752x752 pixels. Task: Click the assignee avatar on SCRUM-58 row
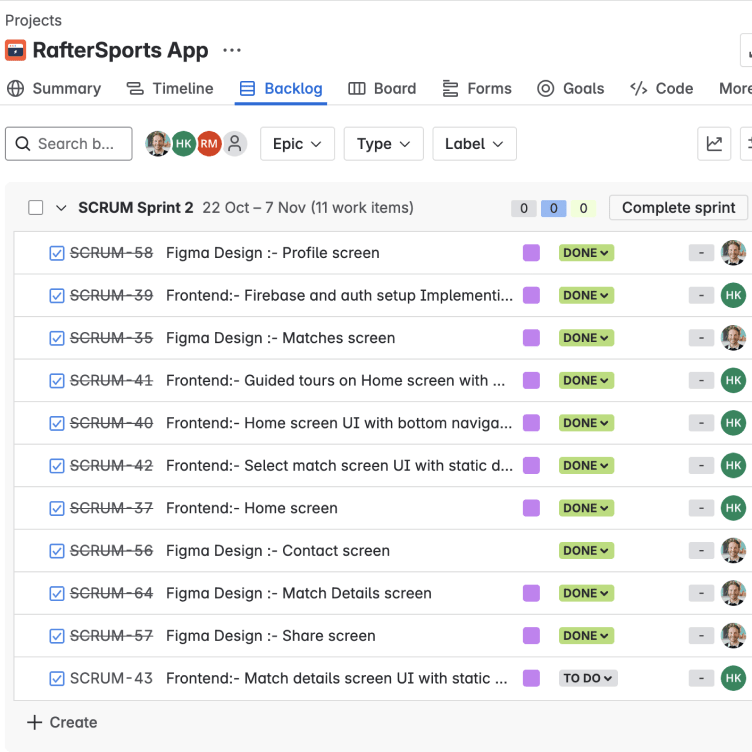click(733, 253)
